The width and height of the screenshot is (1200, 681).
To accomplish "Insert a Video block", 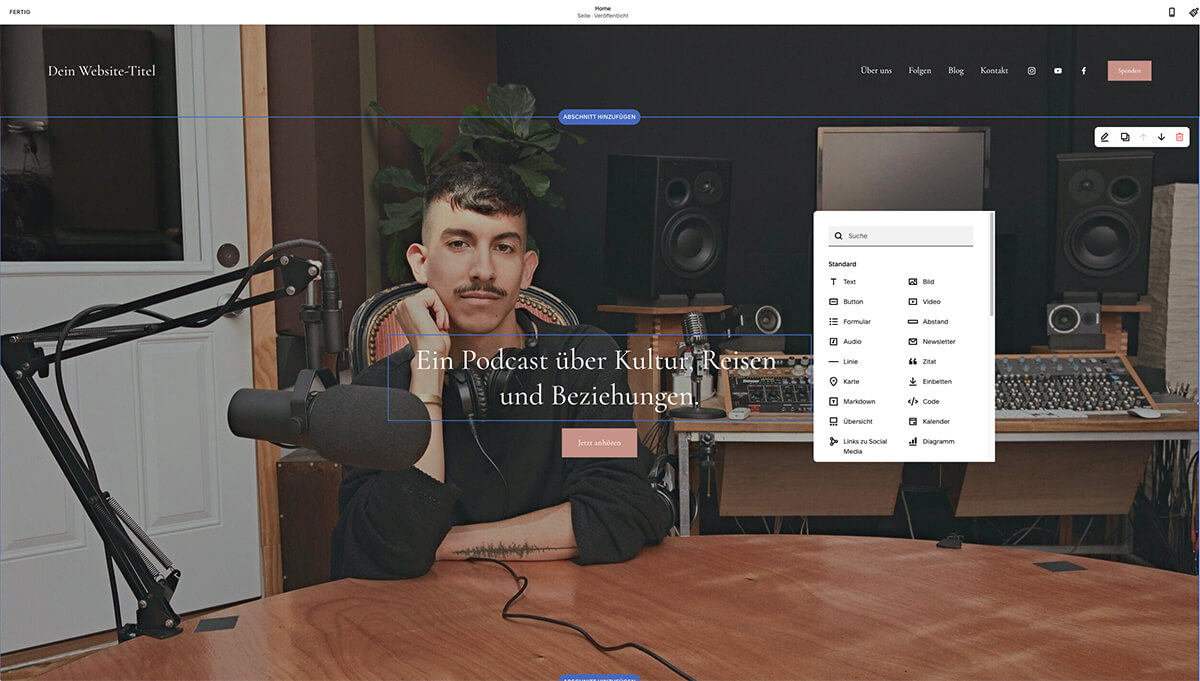I will point(924,302).
